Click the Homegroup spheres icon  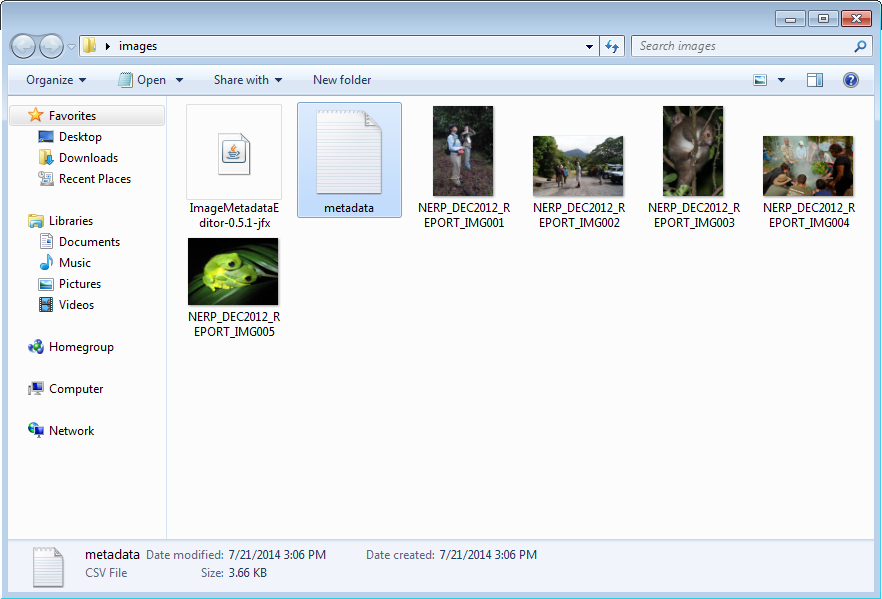pyautogui.click(x=35, y=346)
